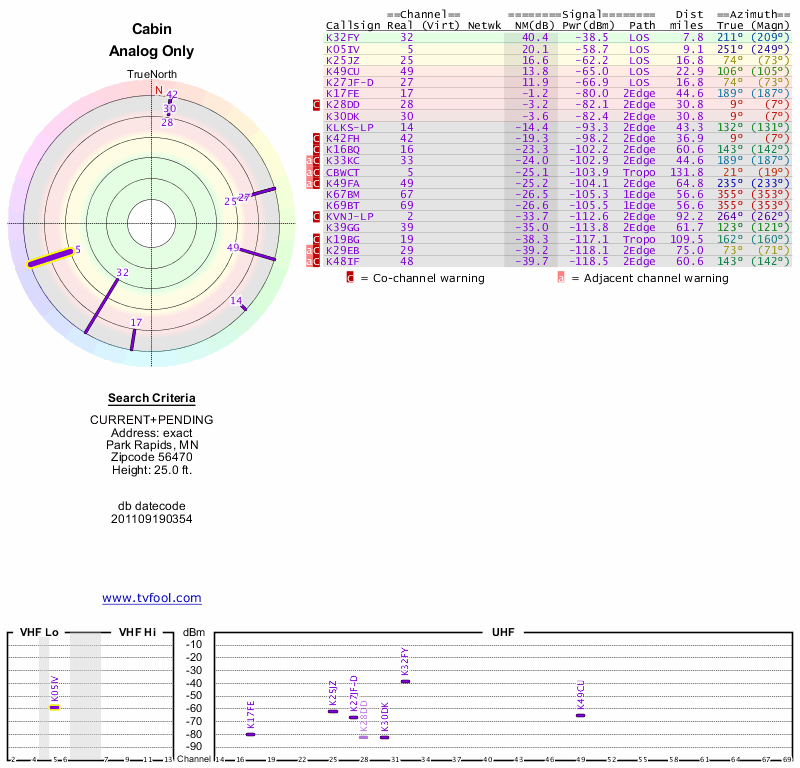
Task: Click the channel 17 bar on radar plot
Action: [x=133, y=340]
